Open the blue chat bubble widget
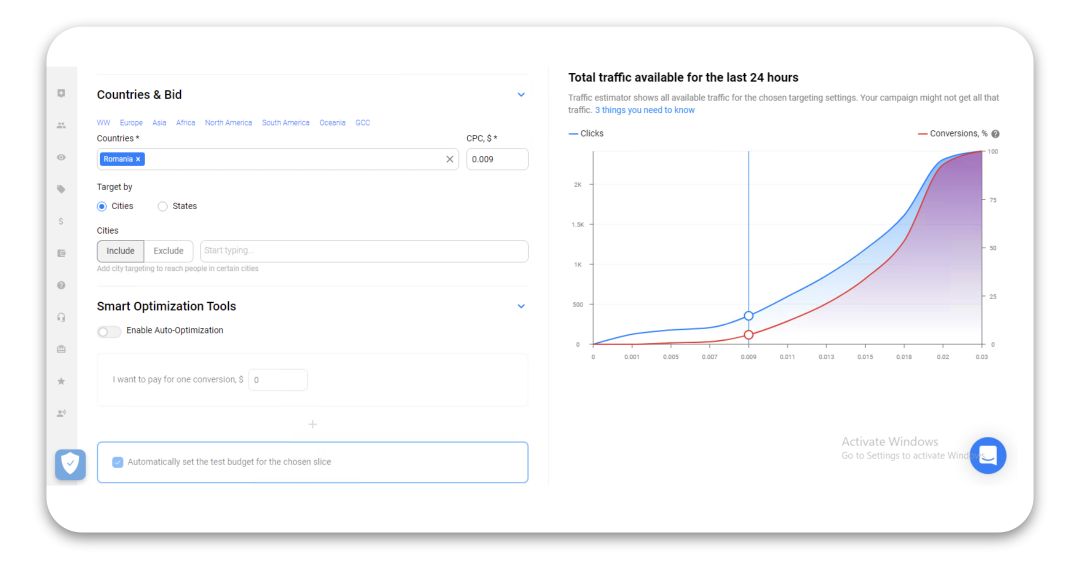Screen dimensions: 1080x565 988,455
